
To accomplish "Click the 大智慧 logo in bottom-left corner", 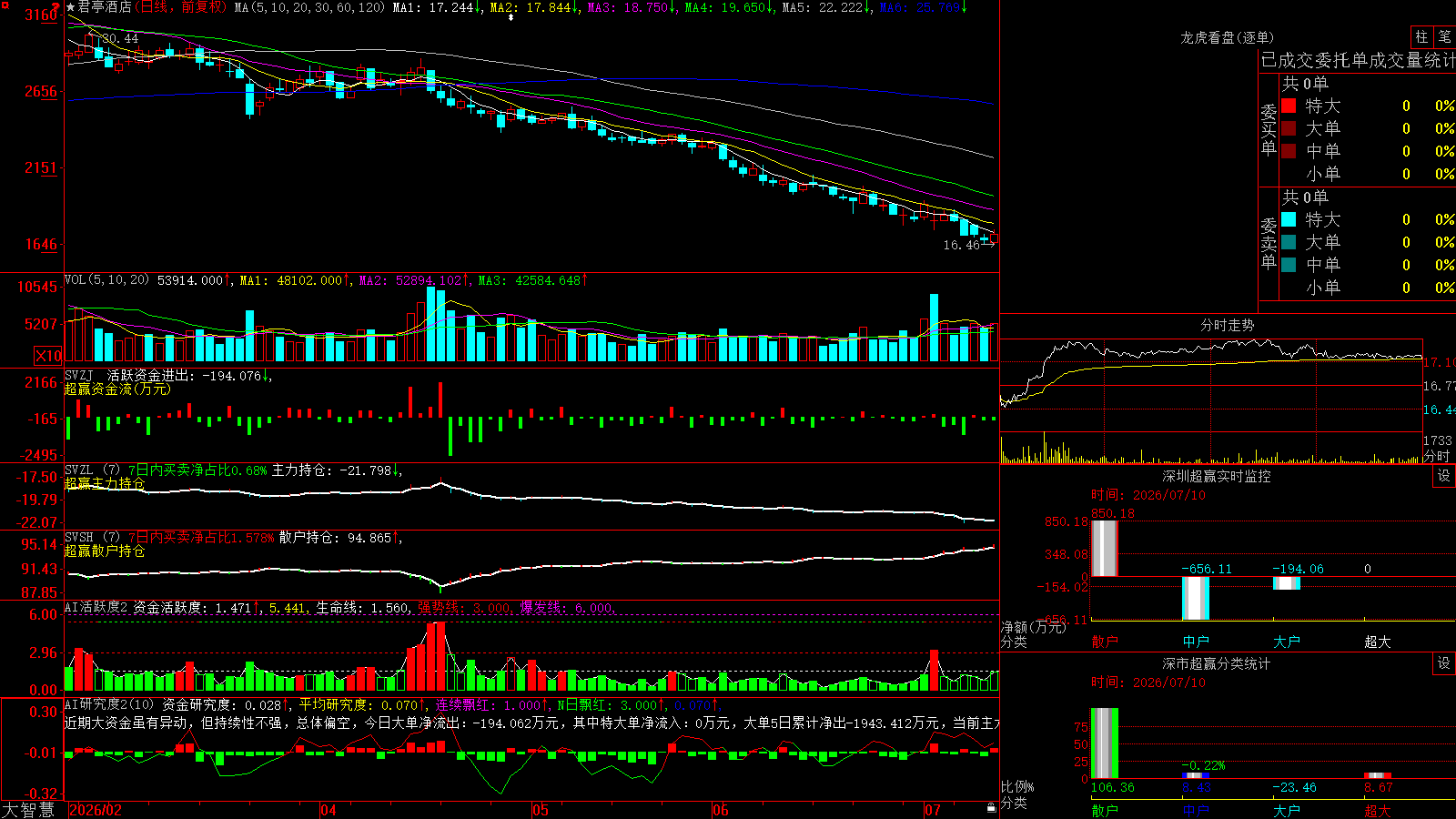I will 28,810.
